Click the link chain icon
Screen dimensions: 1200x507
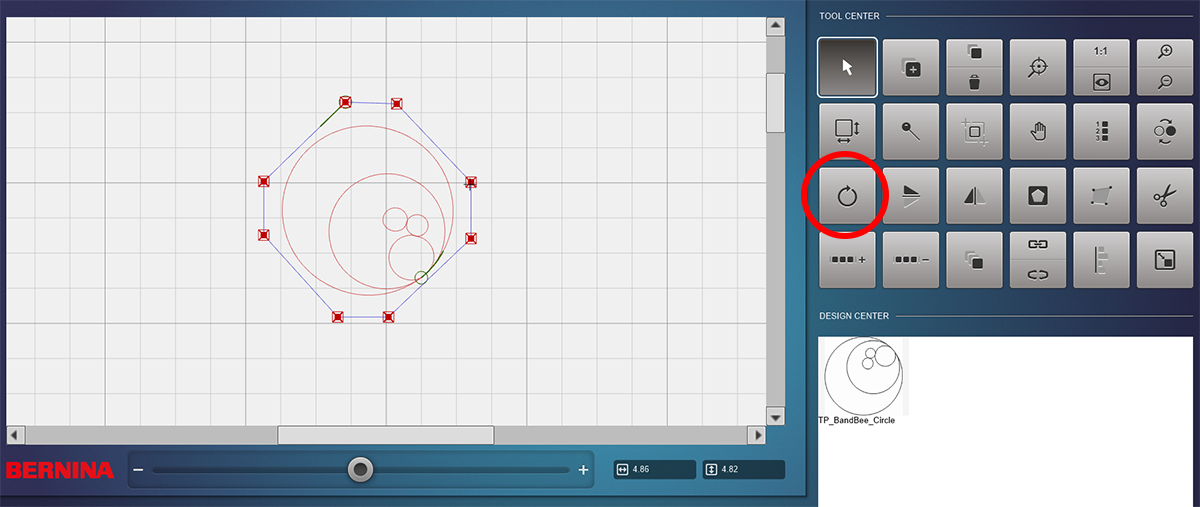point(1038,245)
